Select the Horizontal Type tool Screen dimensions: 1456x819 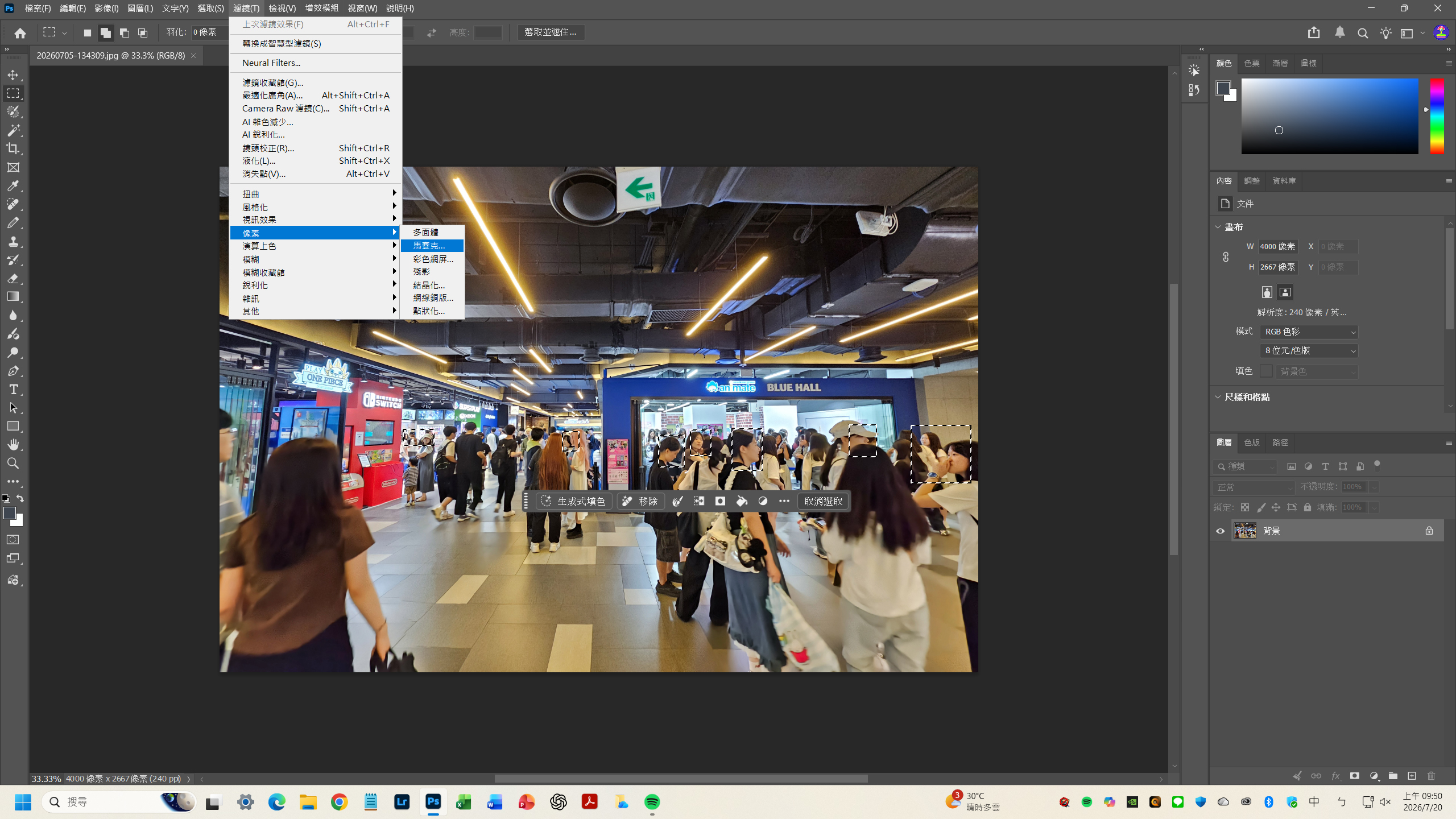click(x=13, y=390)
